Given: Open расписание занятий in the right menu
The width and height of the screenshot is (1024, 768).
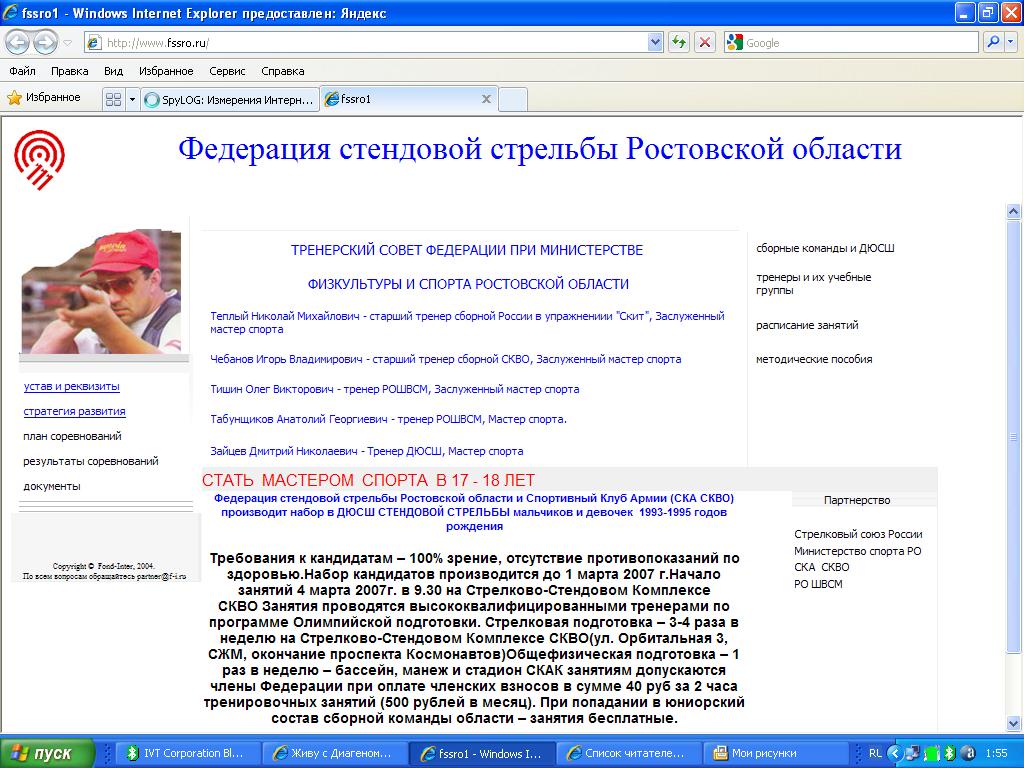Looking at the screenshot, I should pos(807,325).
